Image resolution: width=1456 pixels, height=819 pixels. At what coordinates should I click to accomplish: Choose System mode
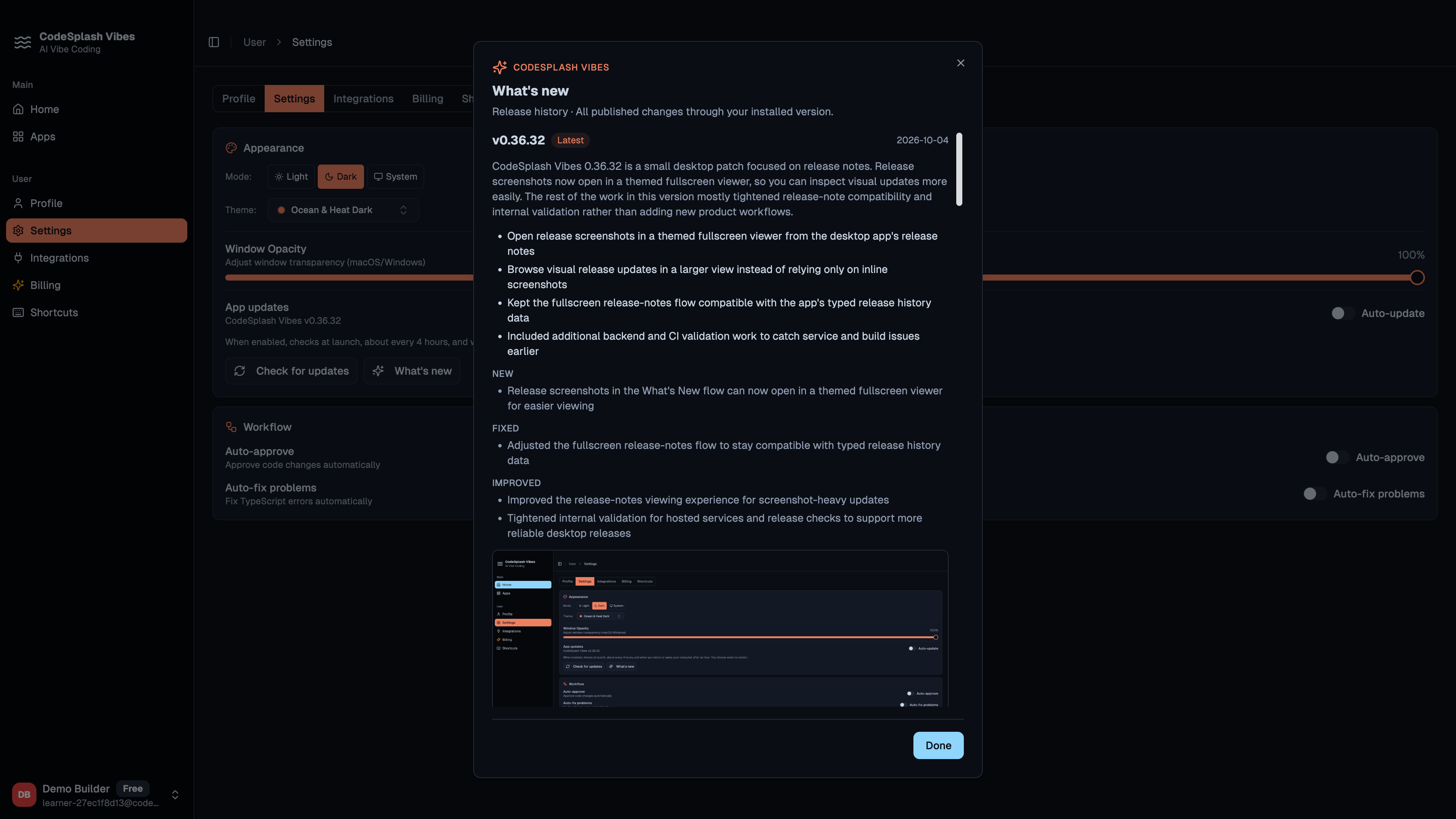click(395, 177)
